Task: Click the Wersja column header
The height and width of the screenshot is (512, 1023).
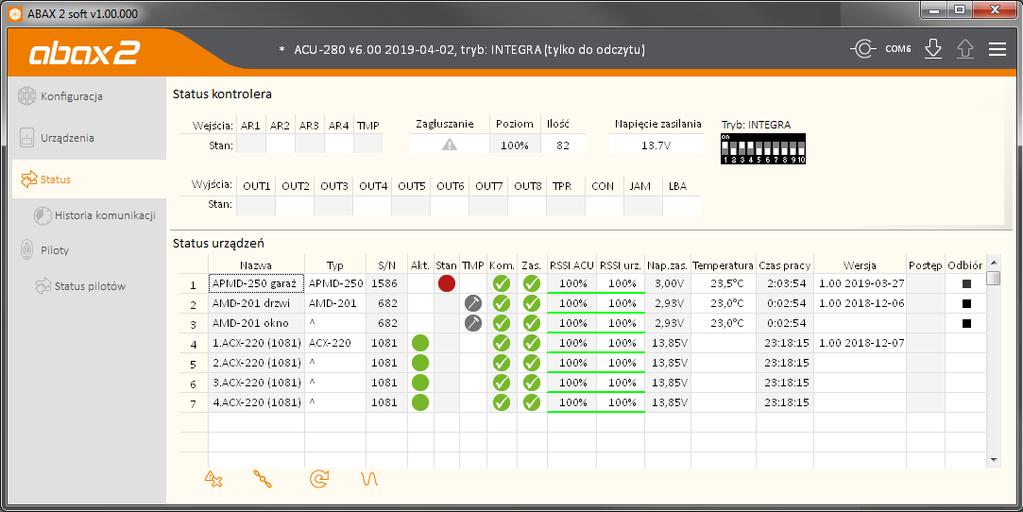Action: click(x=859, y=265)
